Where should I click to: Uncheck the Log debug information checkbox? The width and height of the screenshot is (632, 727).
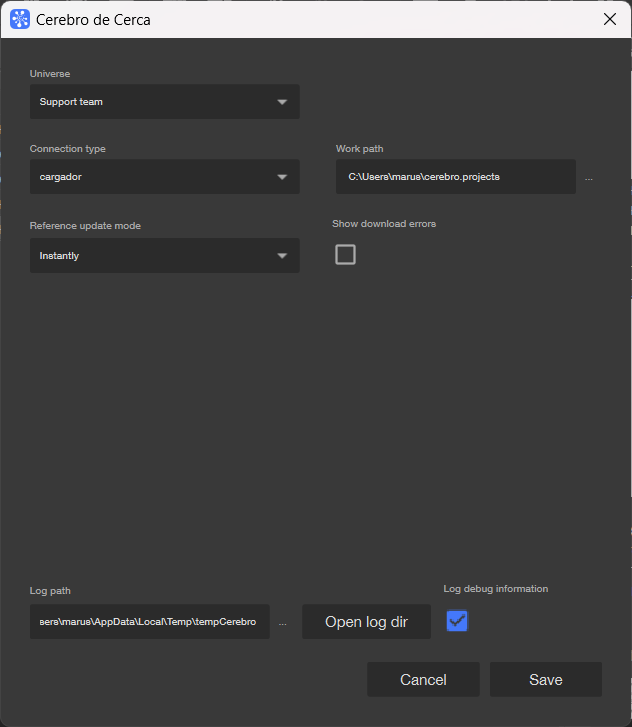(x=457, y=620)
